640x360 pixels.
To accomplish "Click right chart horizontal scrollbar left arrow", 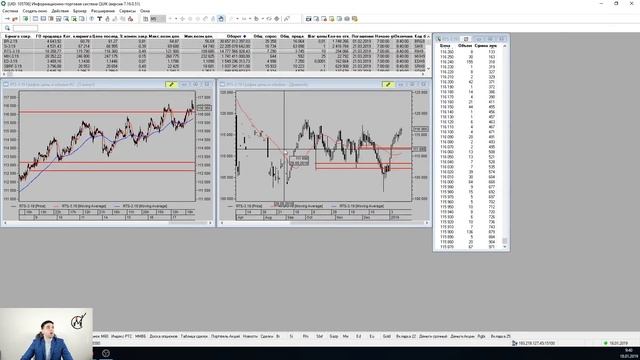I will tap(222, 223).
